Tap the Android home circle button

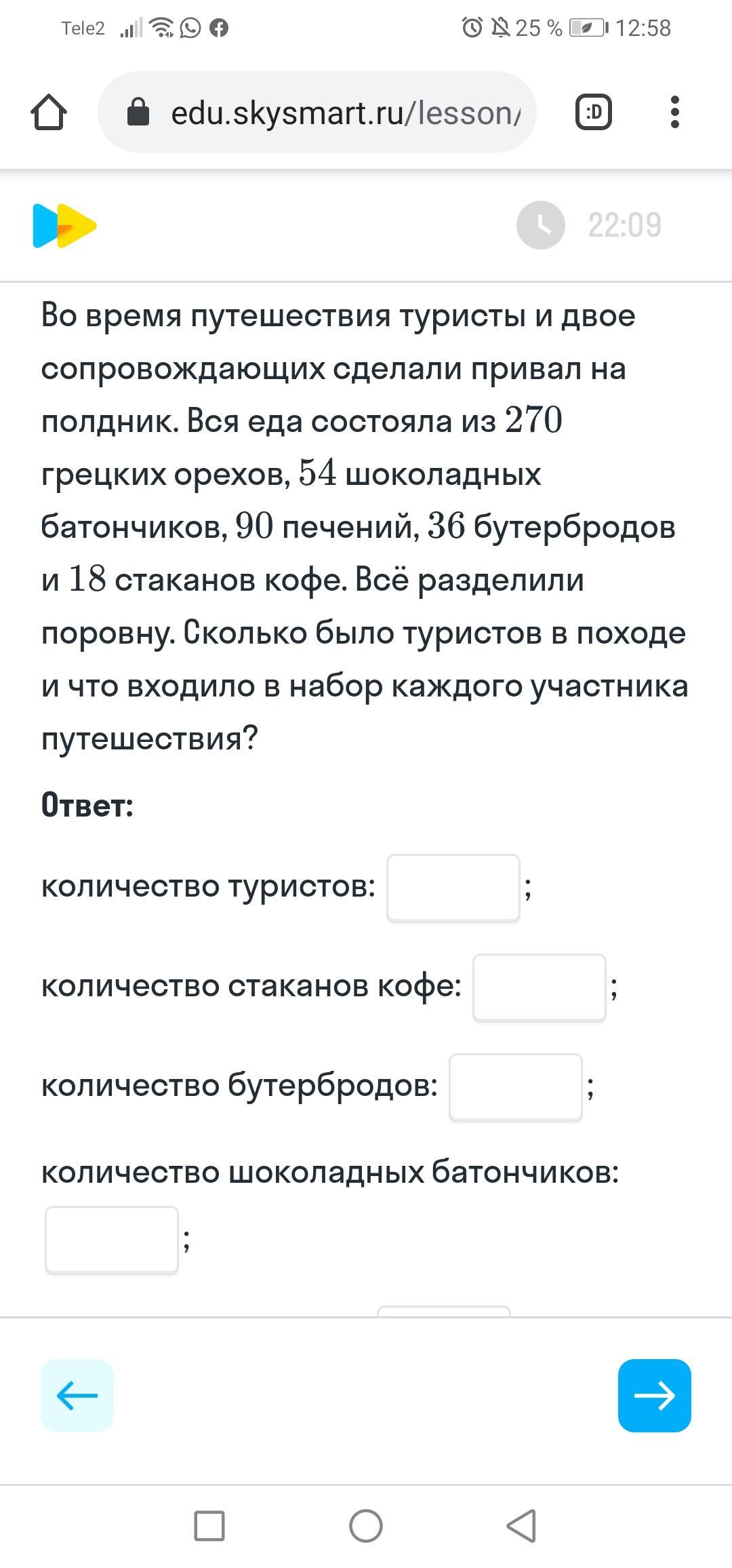pos(366,1526)
